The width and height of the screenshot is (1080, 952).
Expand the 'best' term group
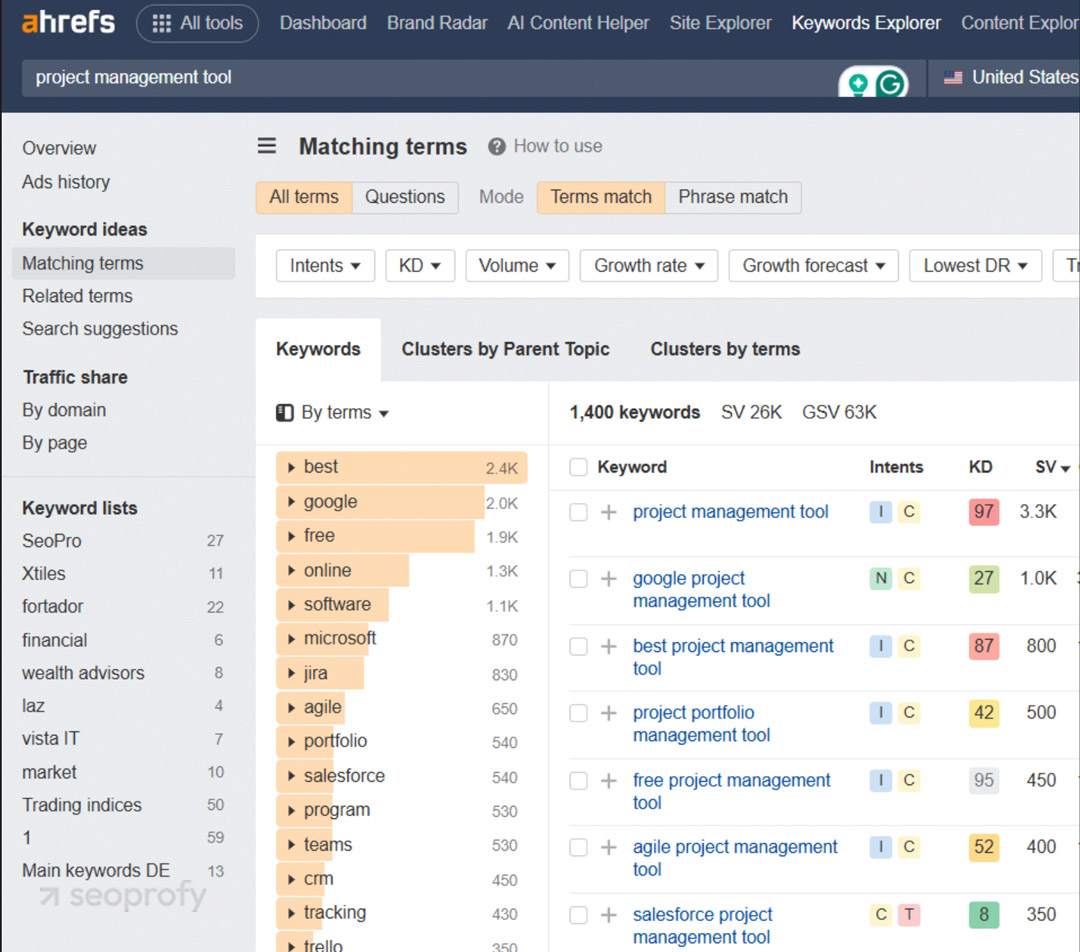(291, 467)
